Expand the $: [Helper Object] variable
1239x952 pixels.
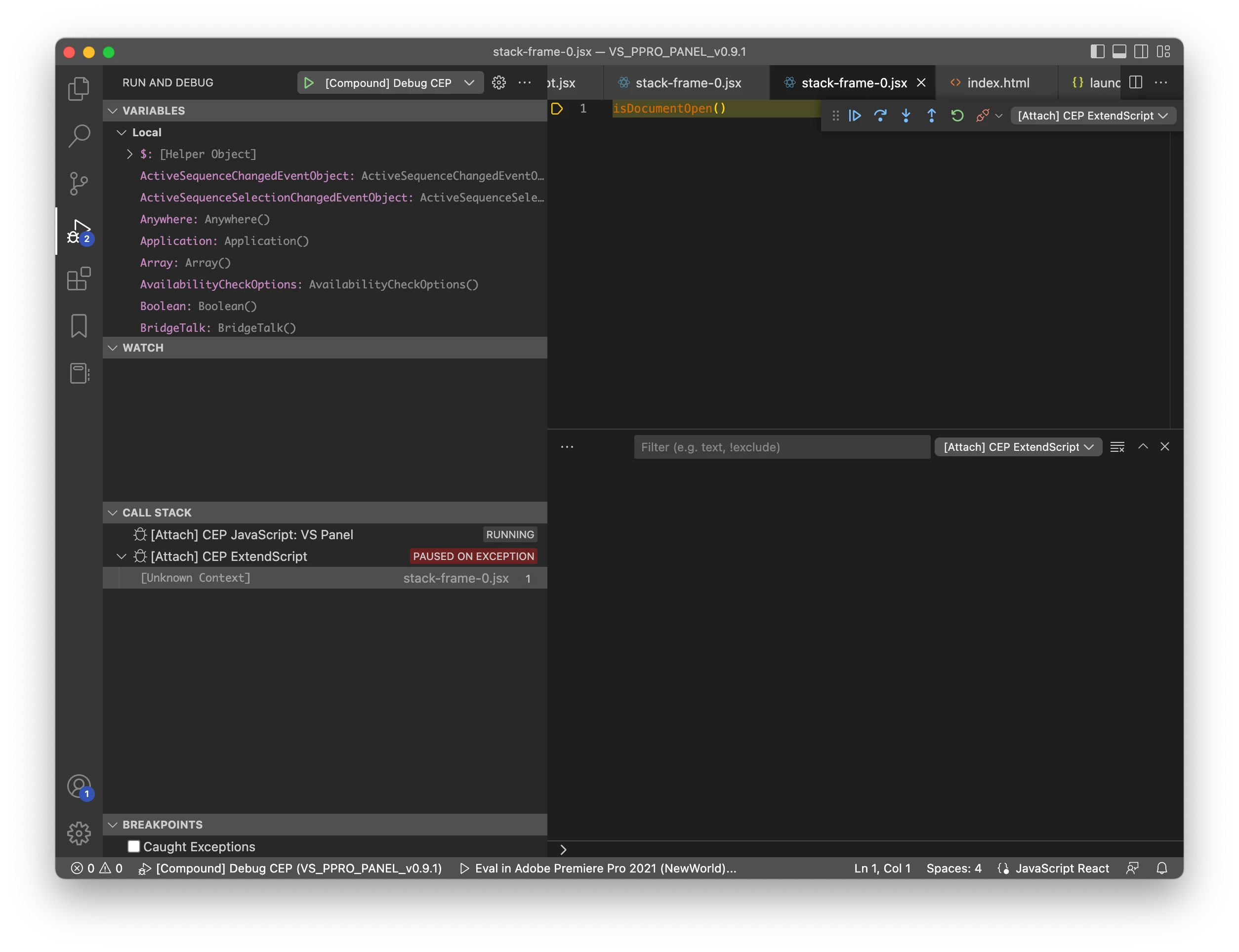tap(129, 154)
